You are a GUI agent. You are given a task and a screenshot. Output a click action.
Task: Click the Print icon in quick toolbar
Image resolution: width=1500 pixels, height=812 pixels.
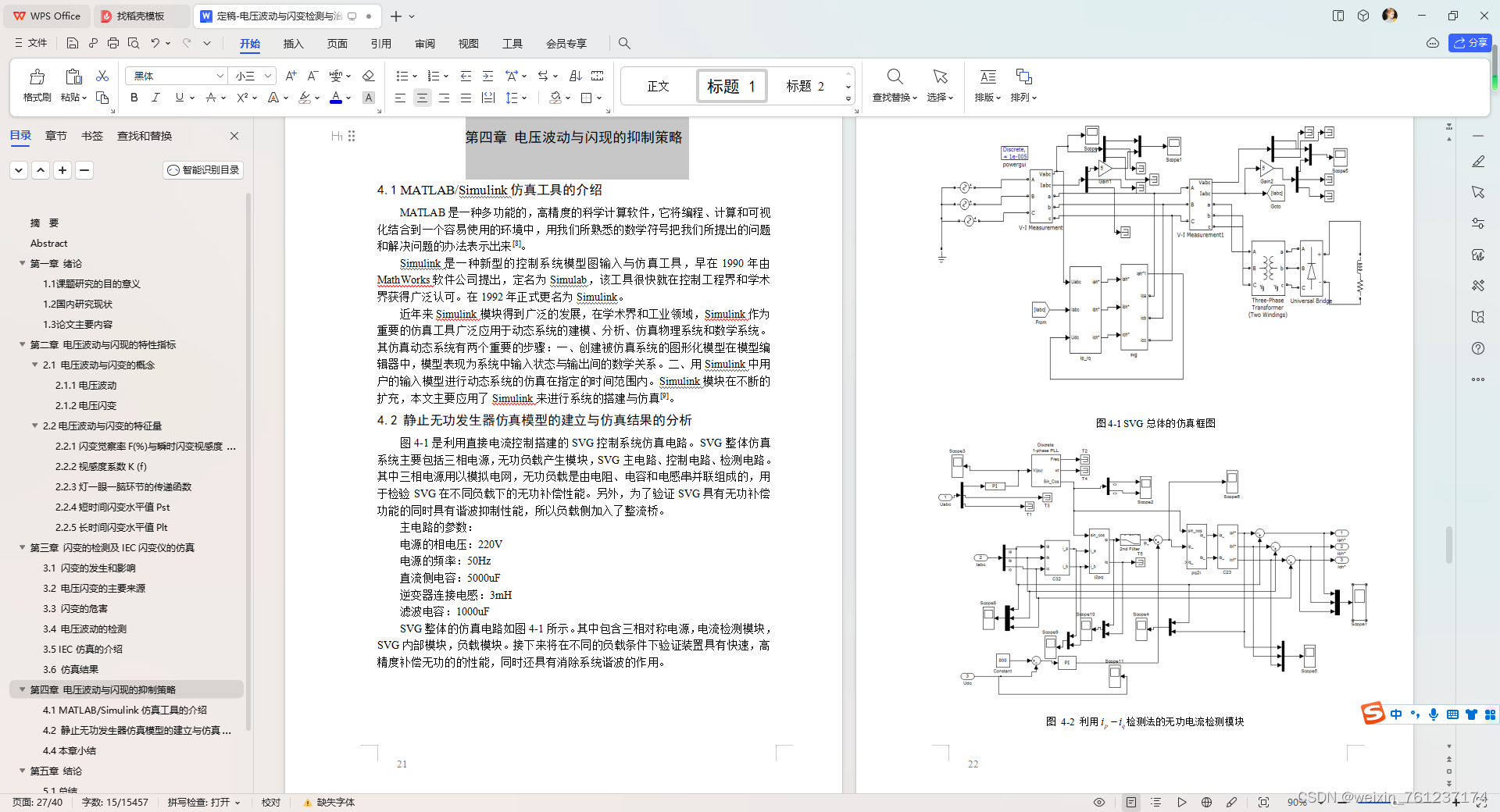click(113, 43)
